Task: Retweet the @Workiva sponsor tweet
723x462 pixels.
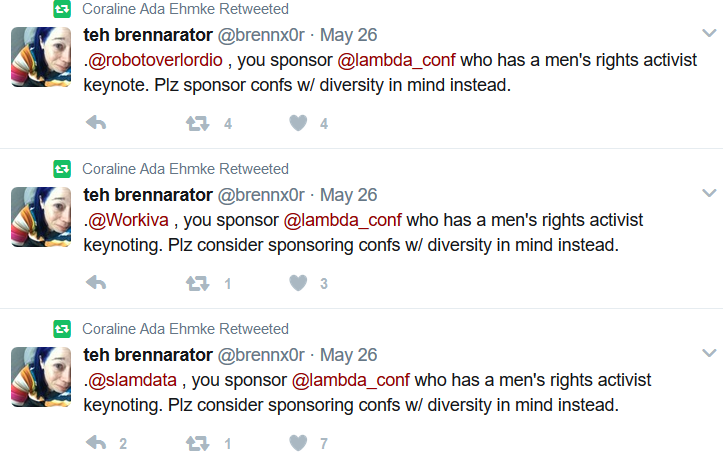Action: 197,283
